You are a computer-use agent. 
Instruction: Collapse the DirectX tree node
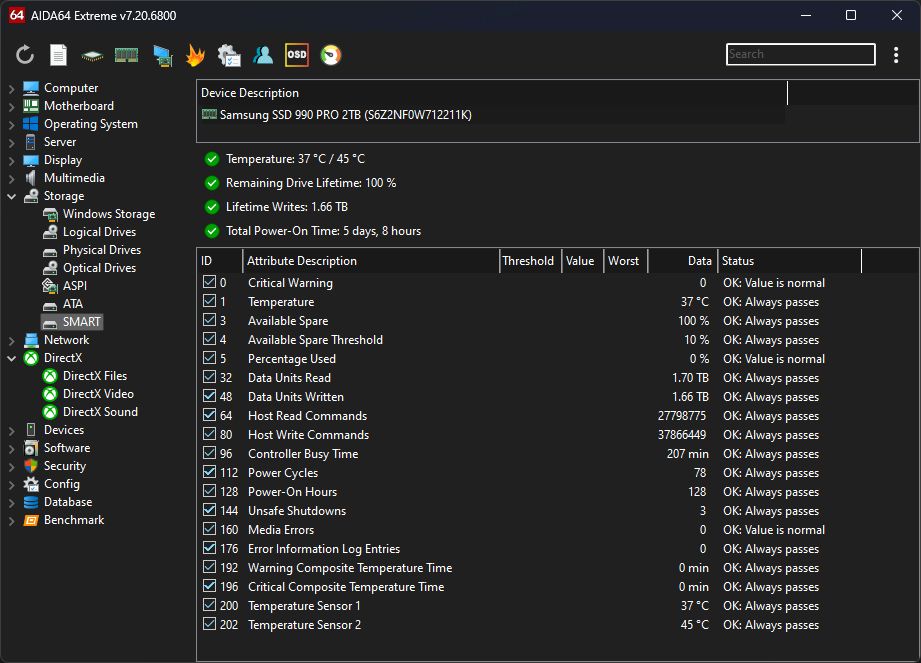tap(12, 358)
